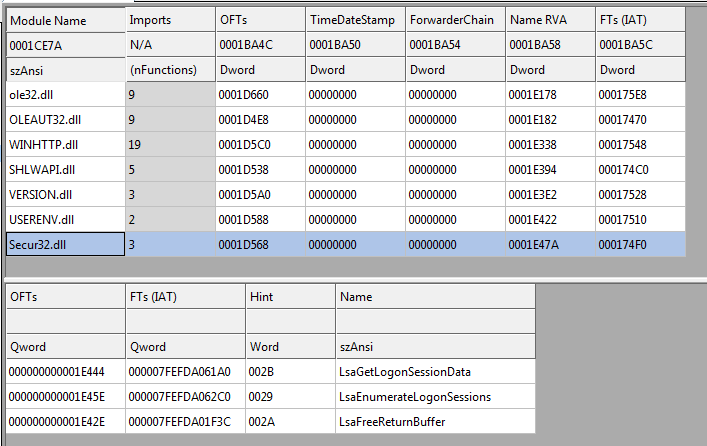Click imports count 5 for SHLWAPI.dll
Image resolution: width=707 pixels, height=446 pixels.
click(170, 170)
